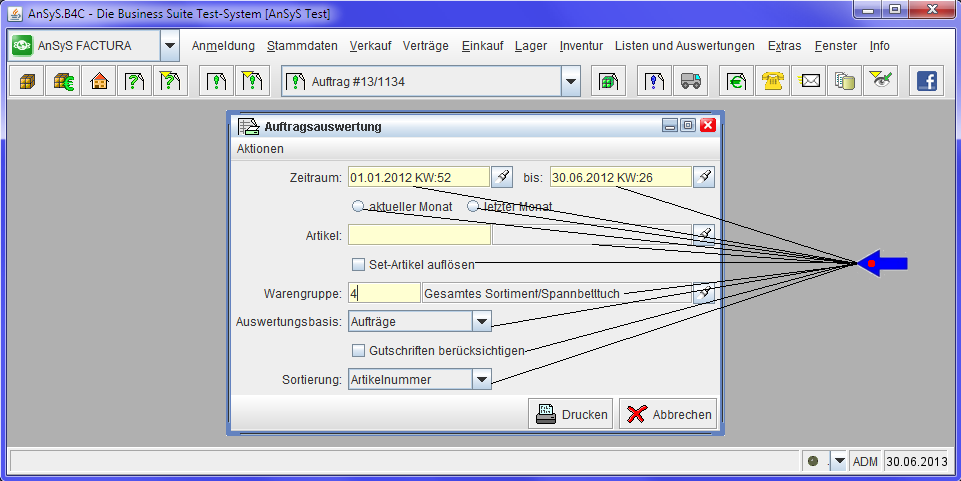Click into the Artikel input field
The image size is (961, 481).
[419, 235]
